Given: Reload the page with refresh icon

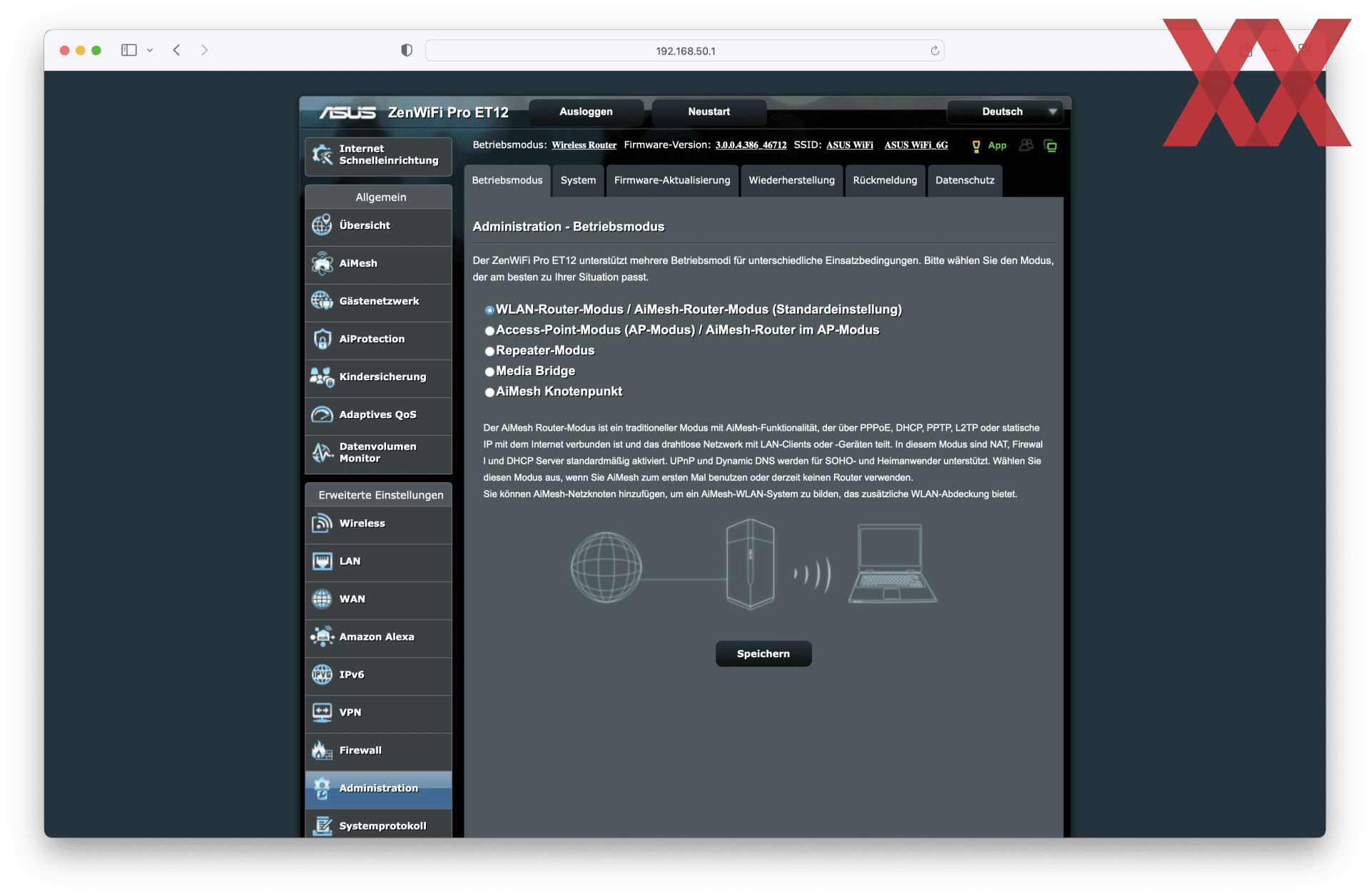Looking at the screenshot, I should coord(935,51).
